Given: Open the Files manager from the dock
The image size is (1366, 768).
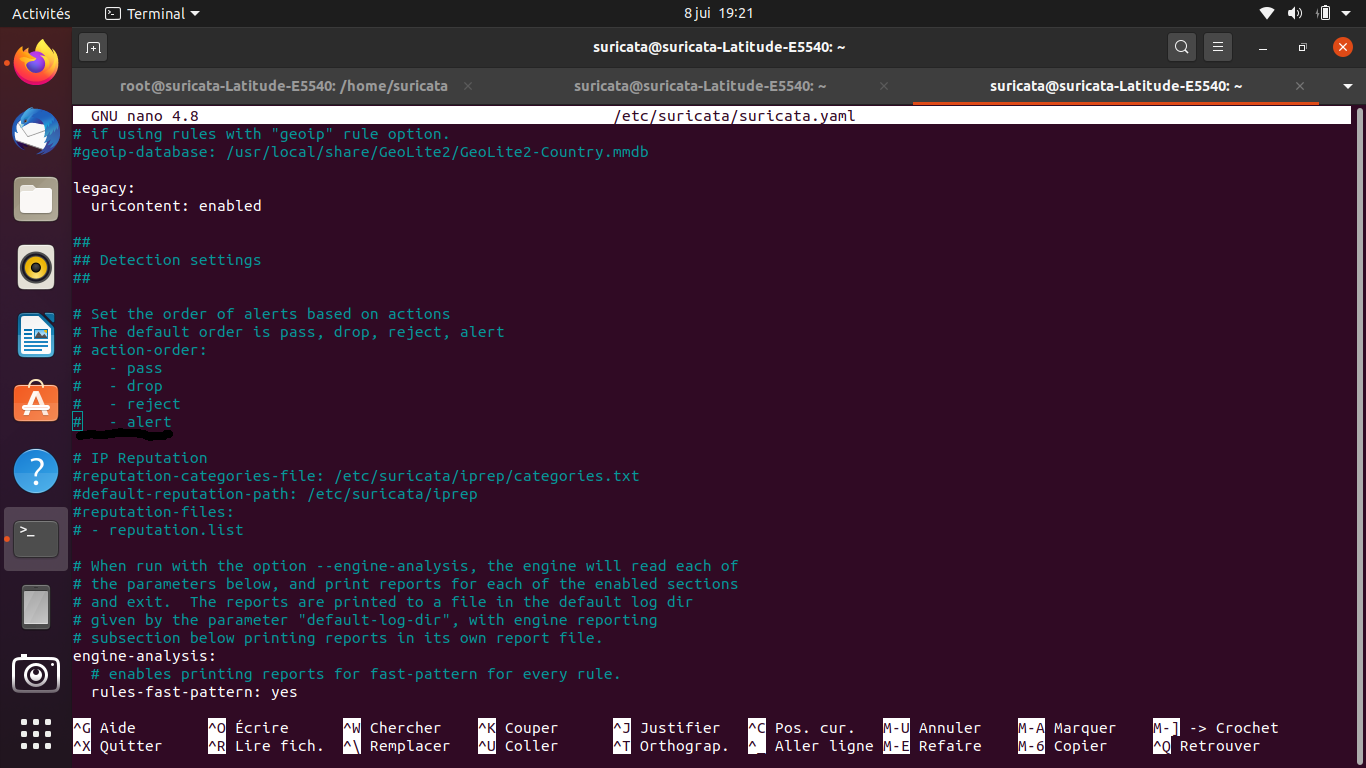Looking at the screenshot, I should click(36, 199).
